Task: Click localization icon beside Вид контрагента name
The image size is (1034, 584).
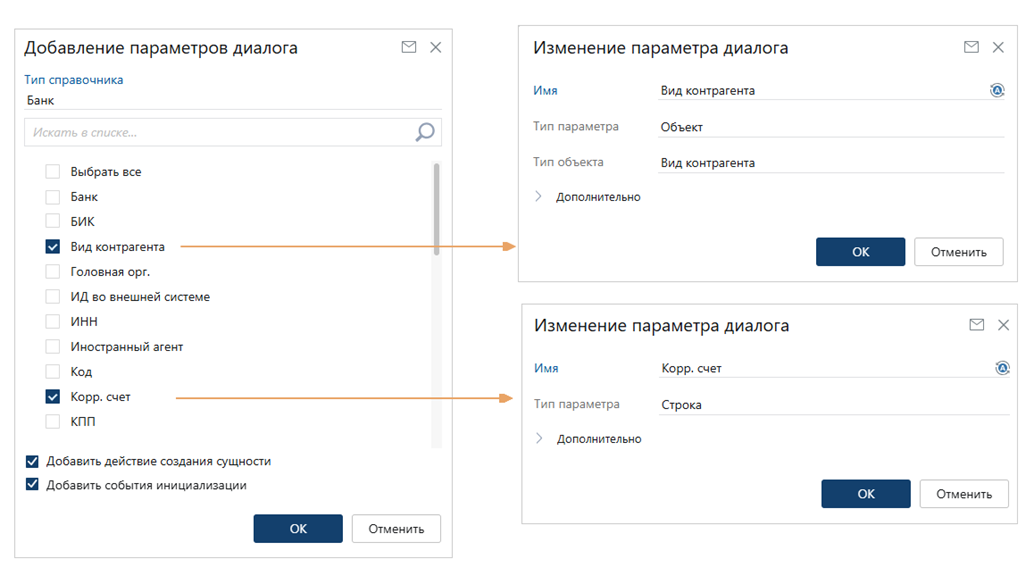Action: 997,90
